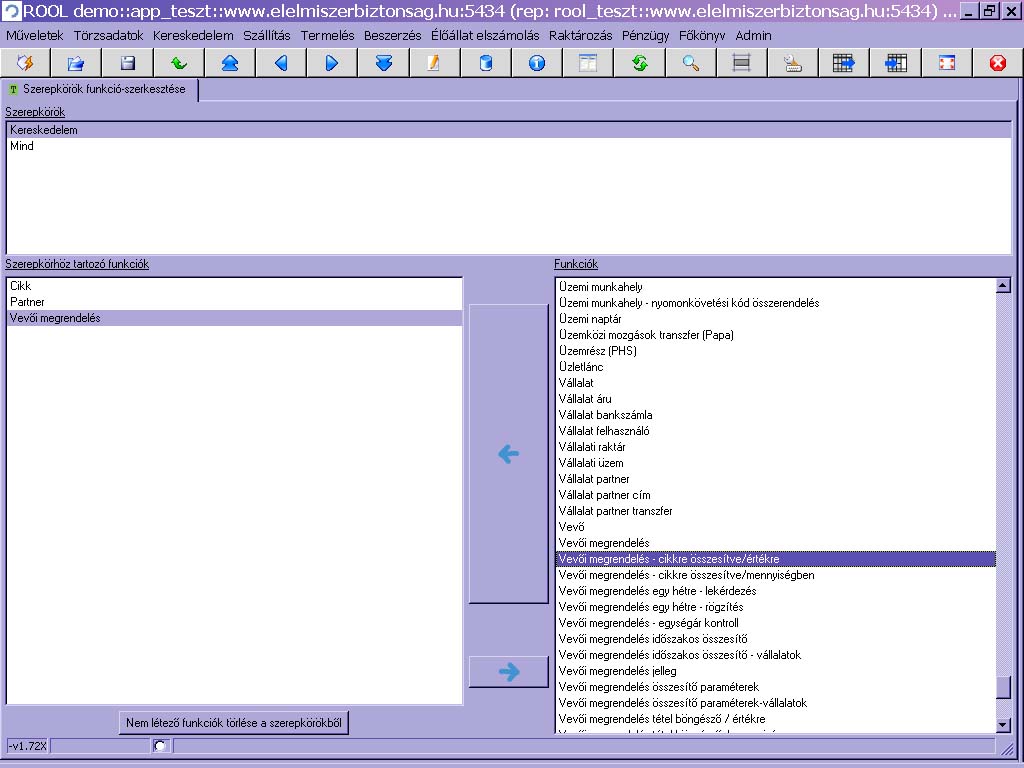Select Partner in the role functions list
The width and height of the screenshot is (1024, 768).
[27, 302]
